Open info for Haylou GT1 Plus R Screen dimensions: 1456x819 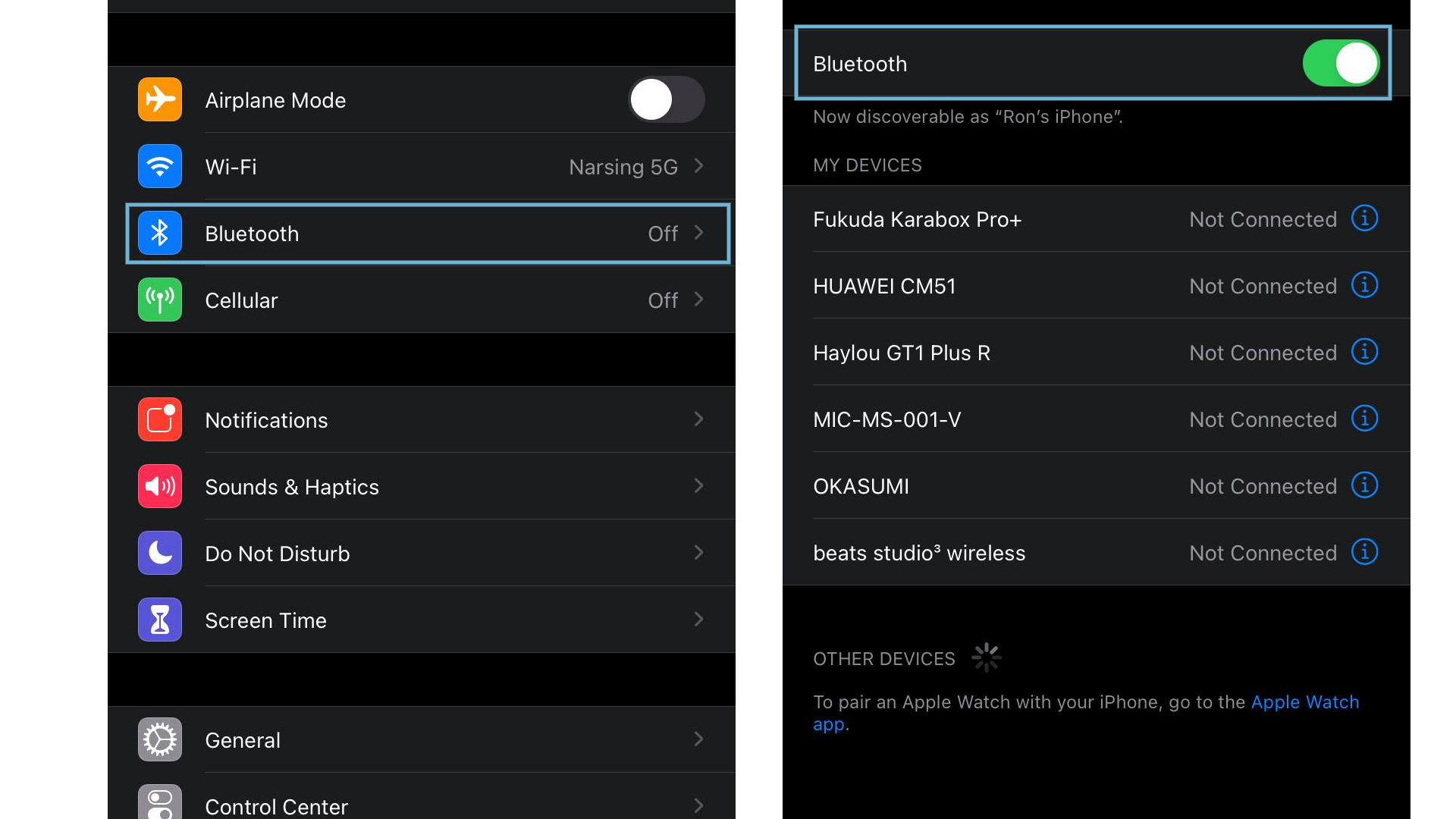[x=1364, y=352]
